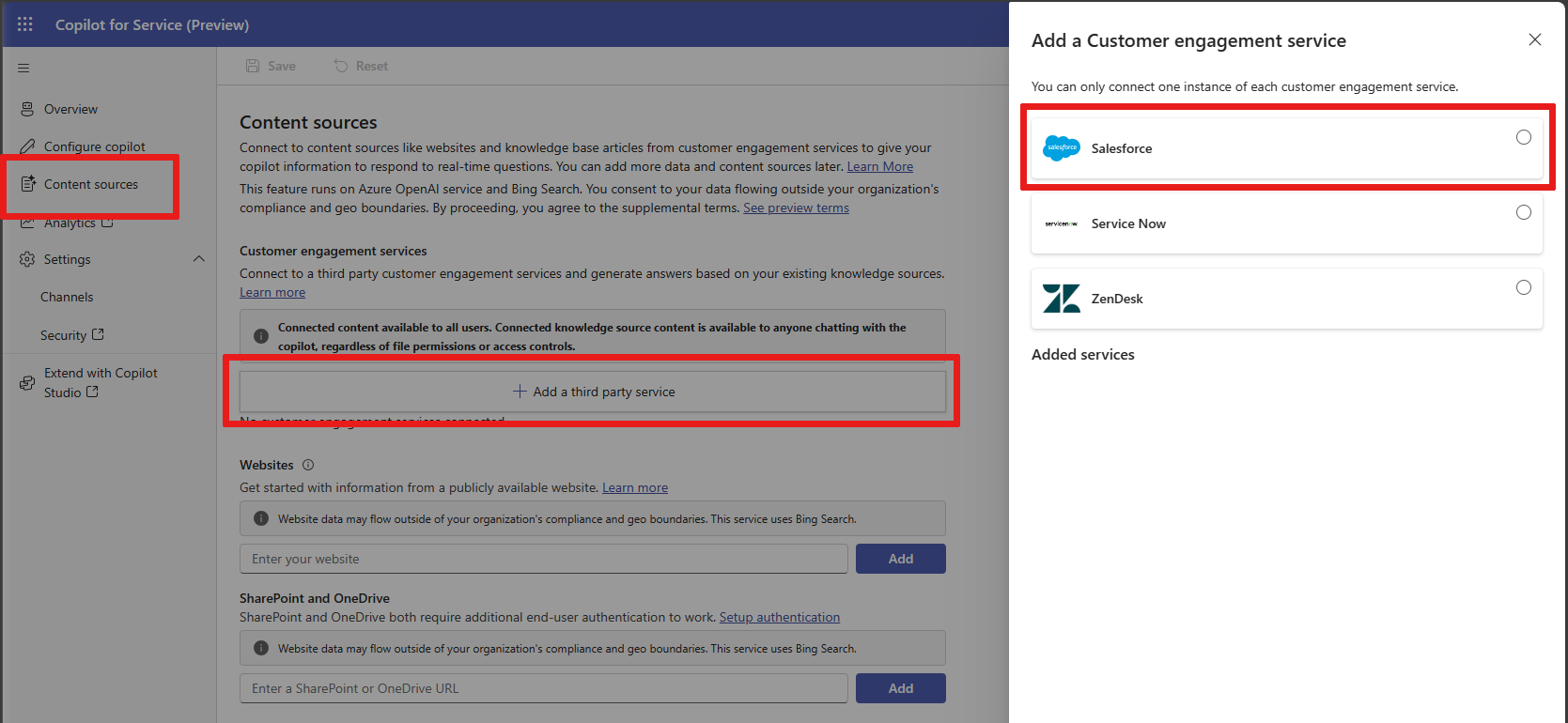Click the Analytics external link icon

coord(107,223)
